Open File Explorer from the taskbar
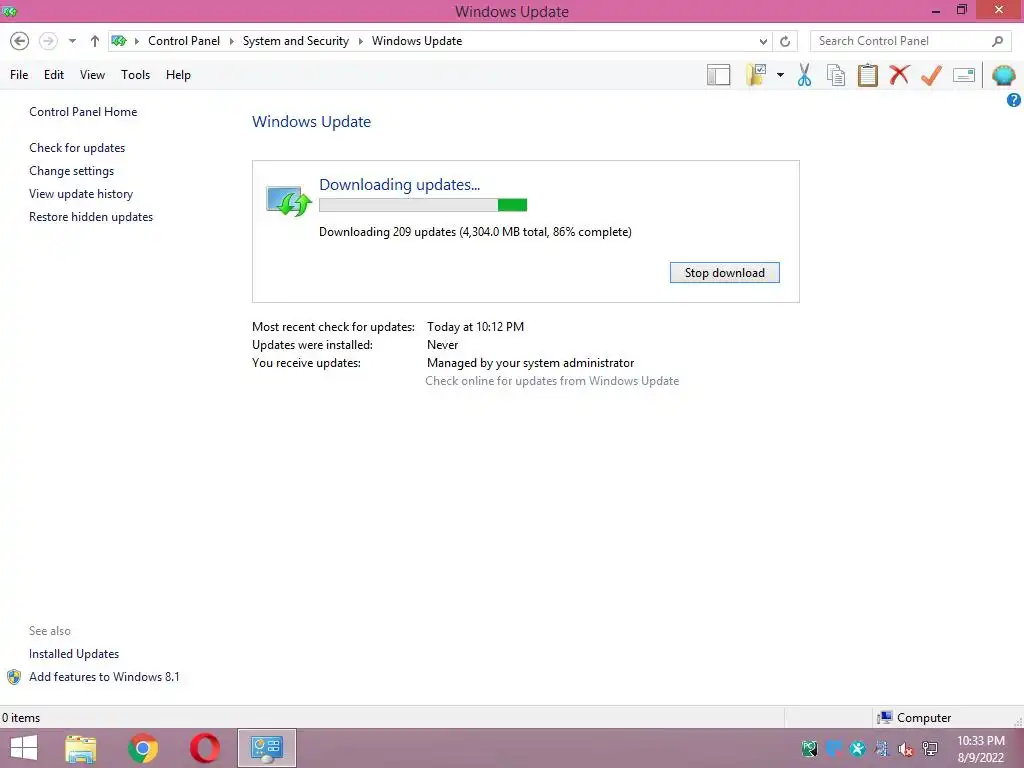This screenshot has height=768, width=1024. point(80,748)
